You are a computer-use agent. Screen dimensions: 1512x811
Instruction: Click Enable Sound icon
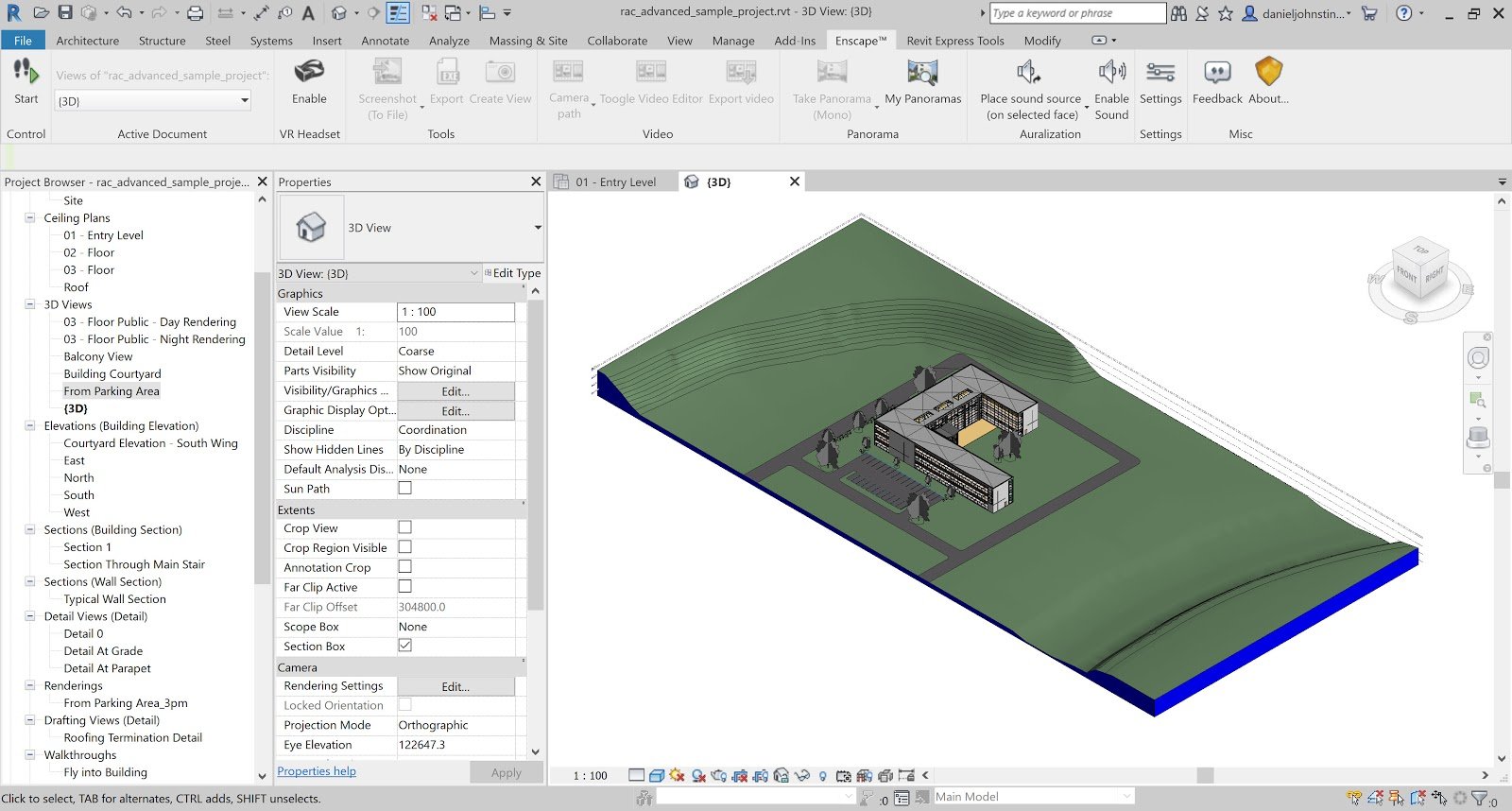tap(1111, 73)
